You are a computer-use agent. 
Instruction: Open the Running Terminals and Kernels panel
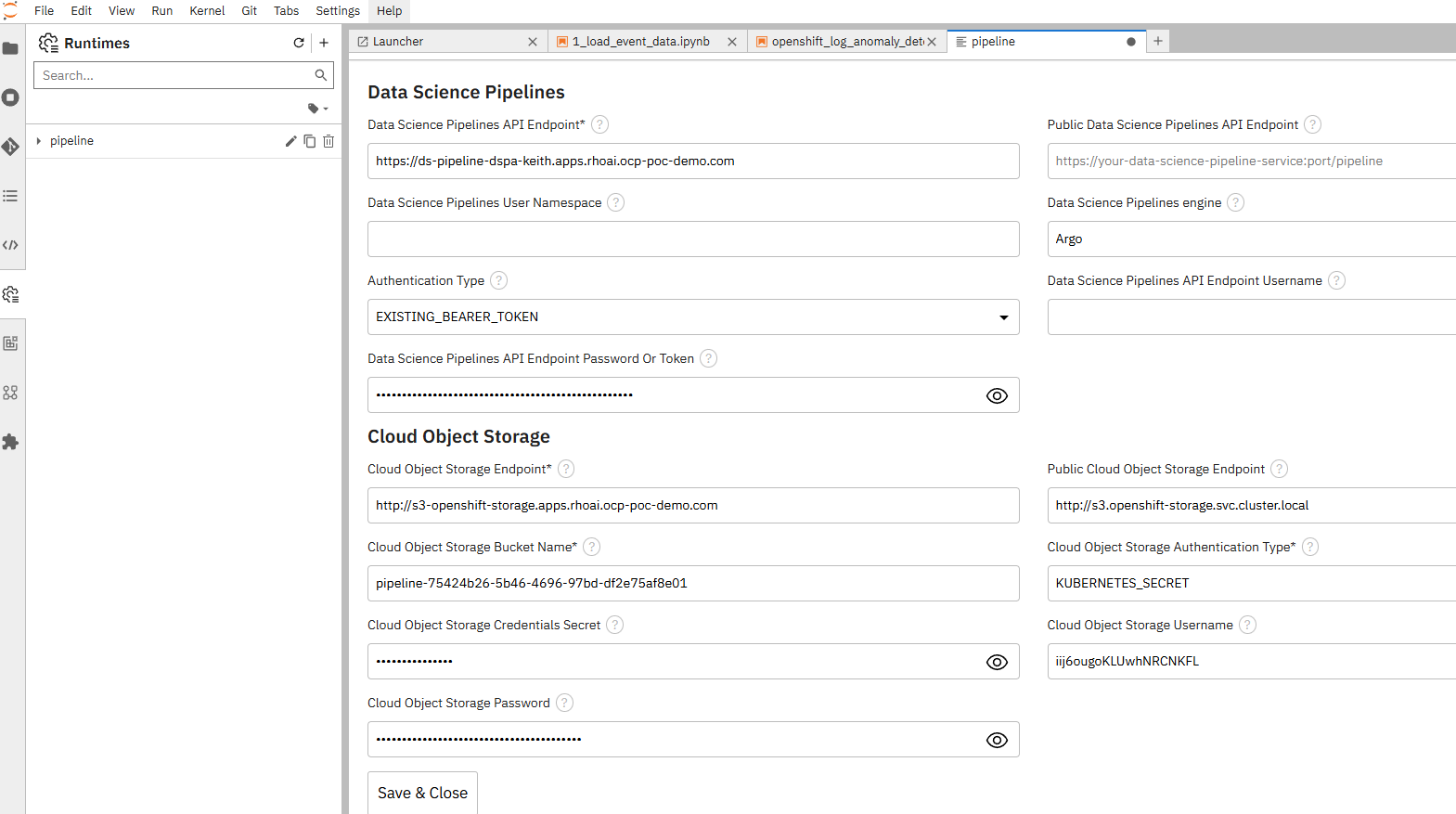(x=10, y=97)
